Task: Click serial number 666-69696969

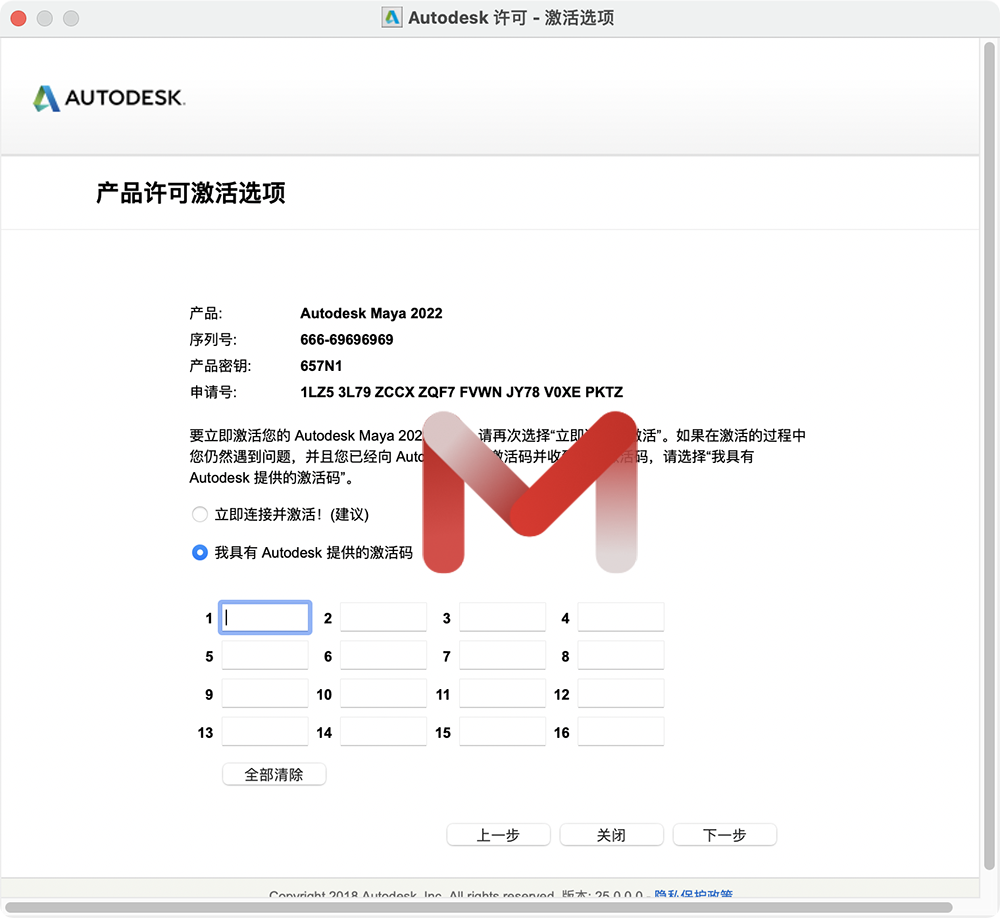Action: click(x=347, y=339)
